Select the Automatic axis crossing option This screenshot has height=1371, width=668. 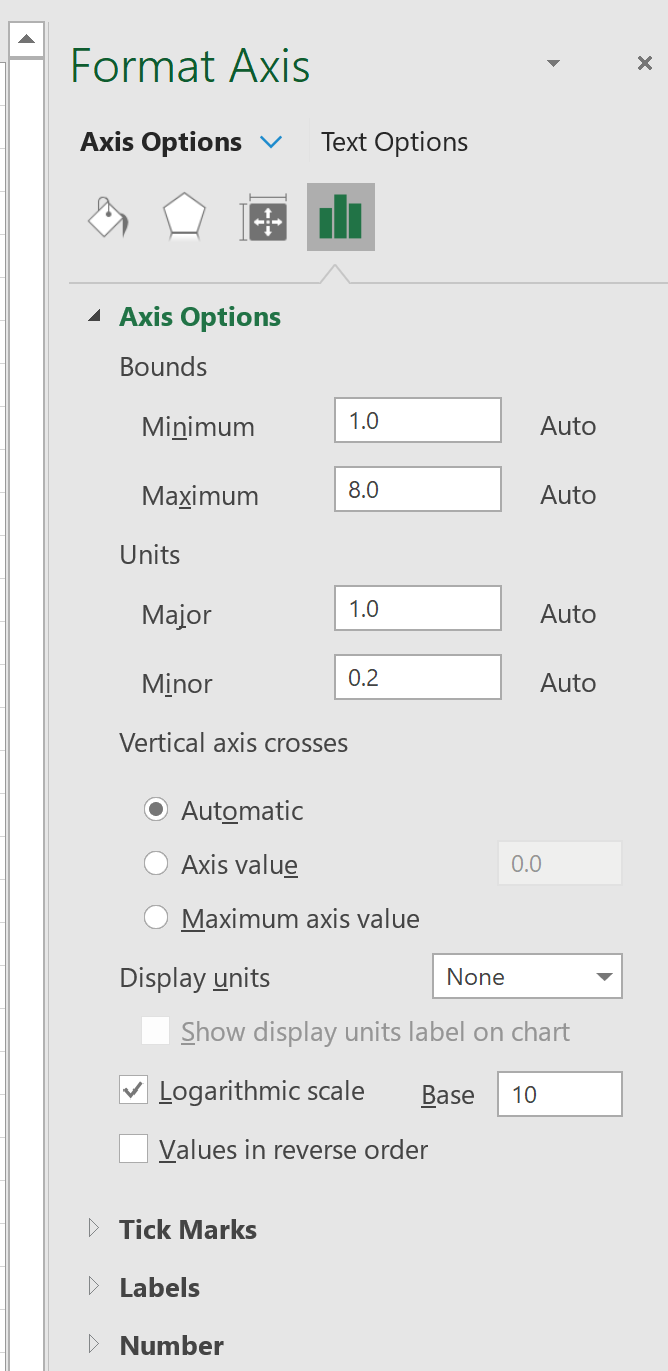(x=156, y=810)
